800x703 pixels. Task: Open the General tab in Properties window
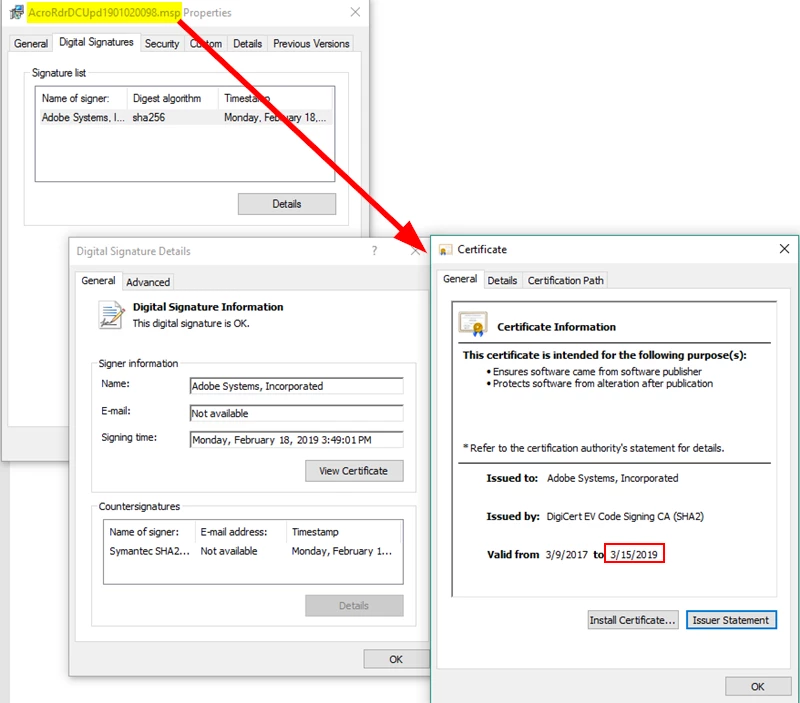31,44
